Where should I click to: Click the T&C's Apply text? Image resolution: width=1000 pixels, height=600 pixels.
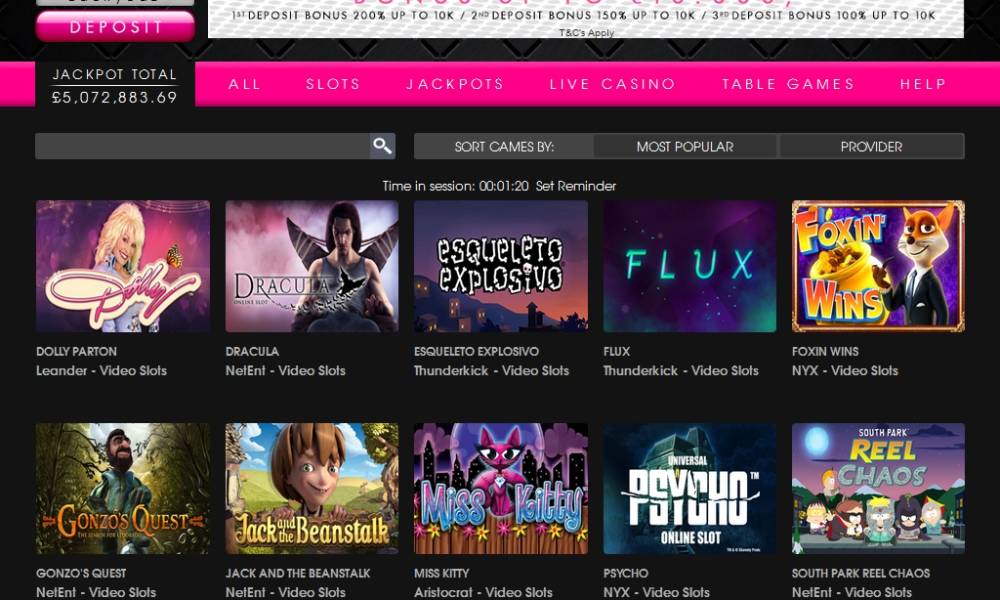click(586, 33)
